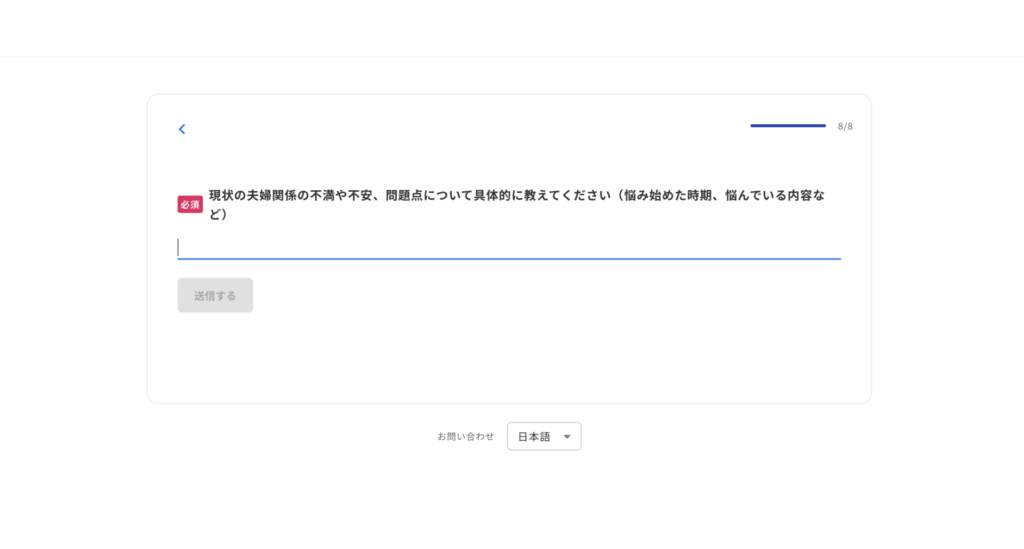Click the dropdown triangle beside 日本語
The height and width of the screenshot is (549, 1024).
pos(567,437)
